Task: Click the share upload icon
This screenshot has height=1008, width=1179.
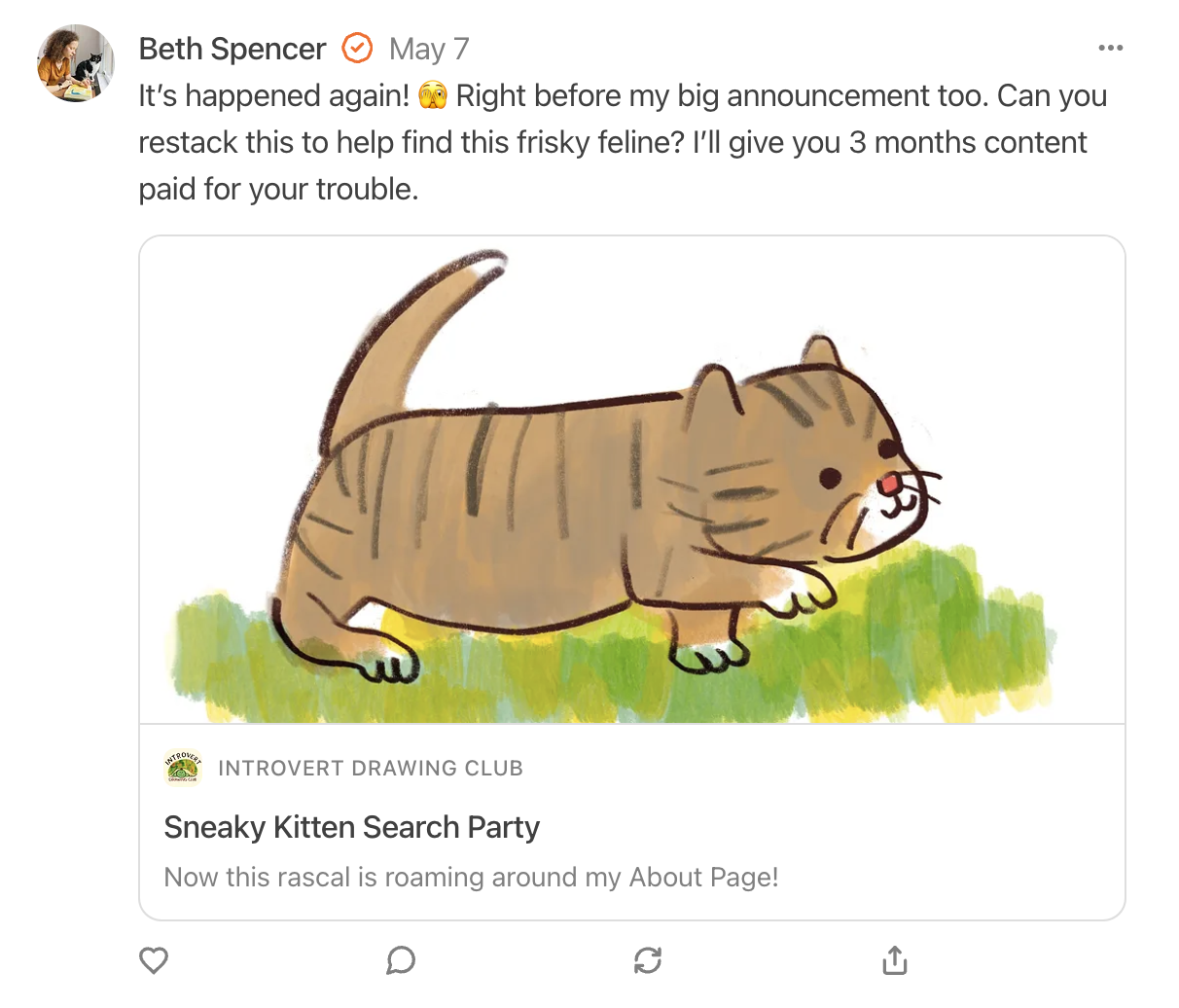Action: tap(895, 960)
